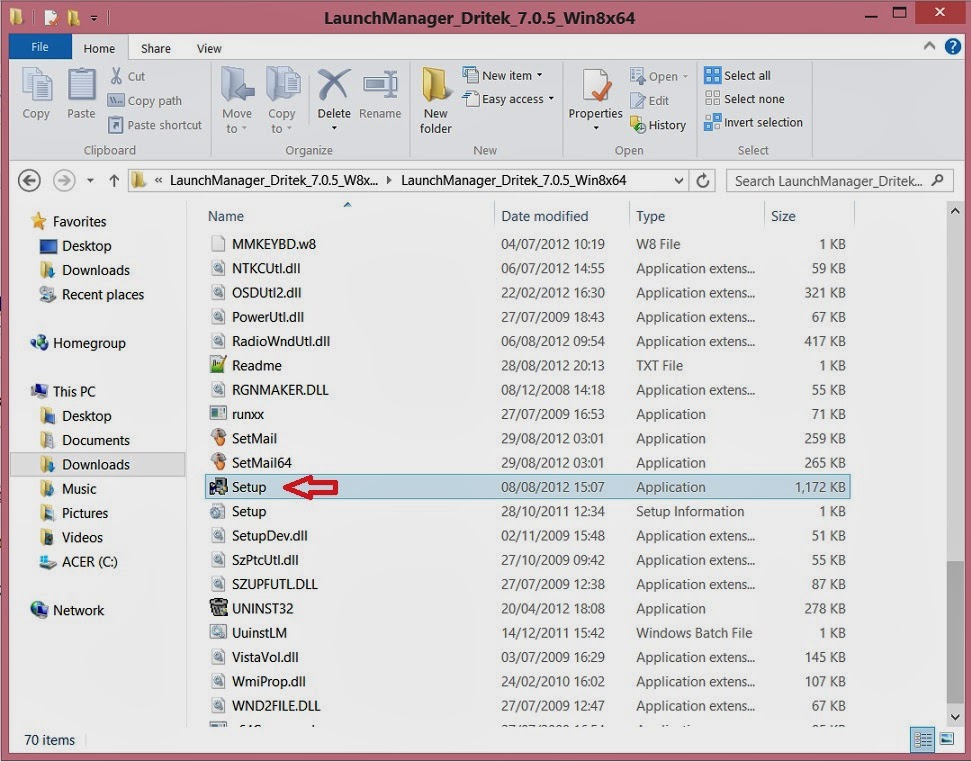Switch to details view in status bar
The height and width of the screenshot is (762, 971).
[923, 739]
